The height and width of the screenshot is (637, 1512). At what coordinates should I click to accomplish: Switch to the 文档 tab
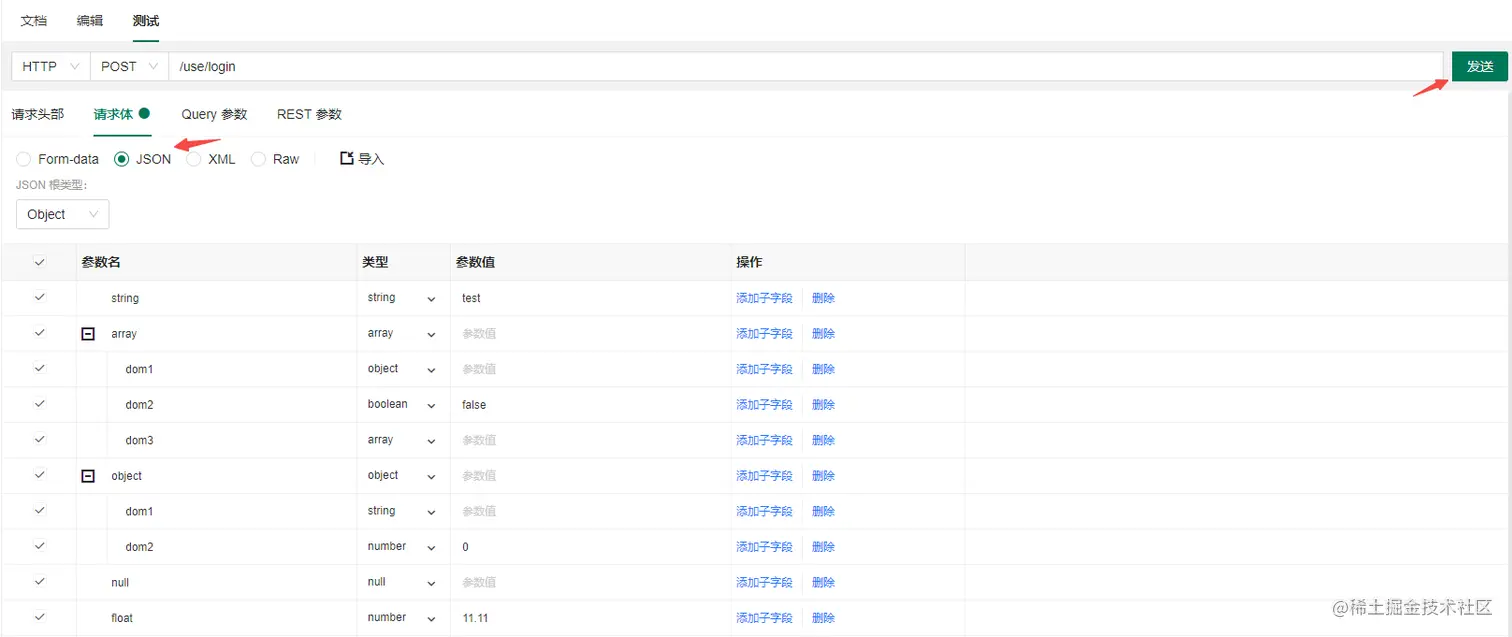click(x=33, y=20)
